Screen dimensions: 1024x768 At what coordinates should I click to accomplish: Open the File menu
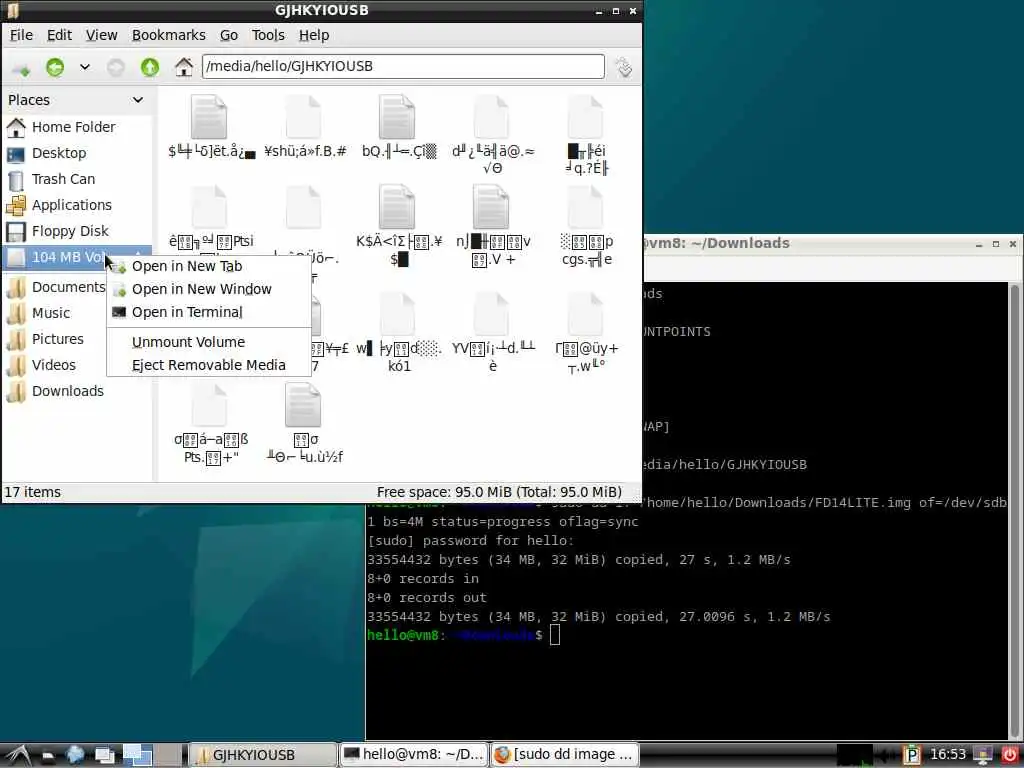point(21,35)
